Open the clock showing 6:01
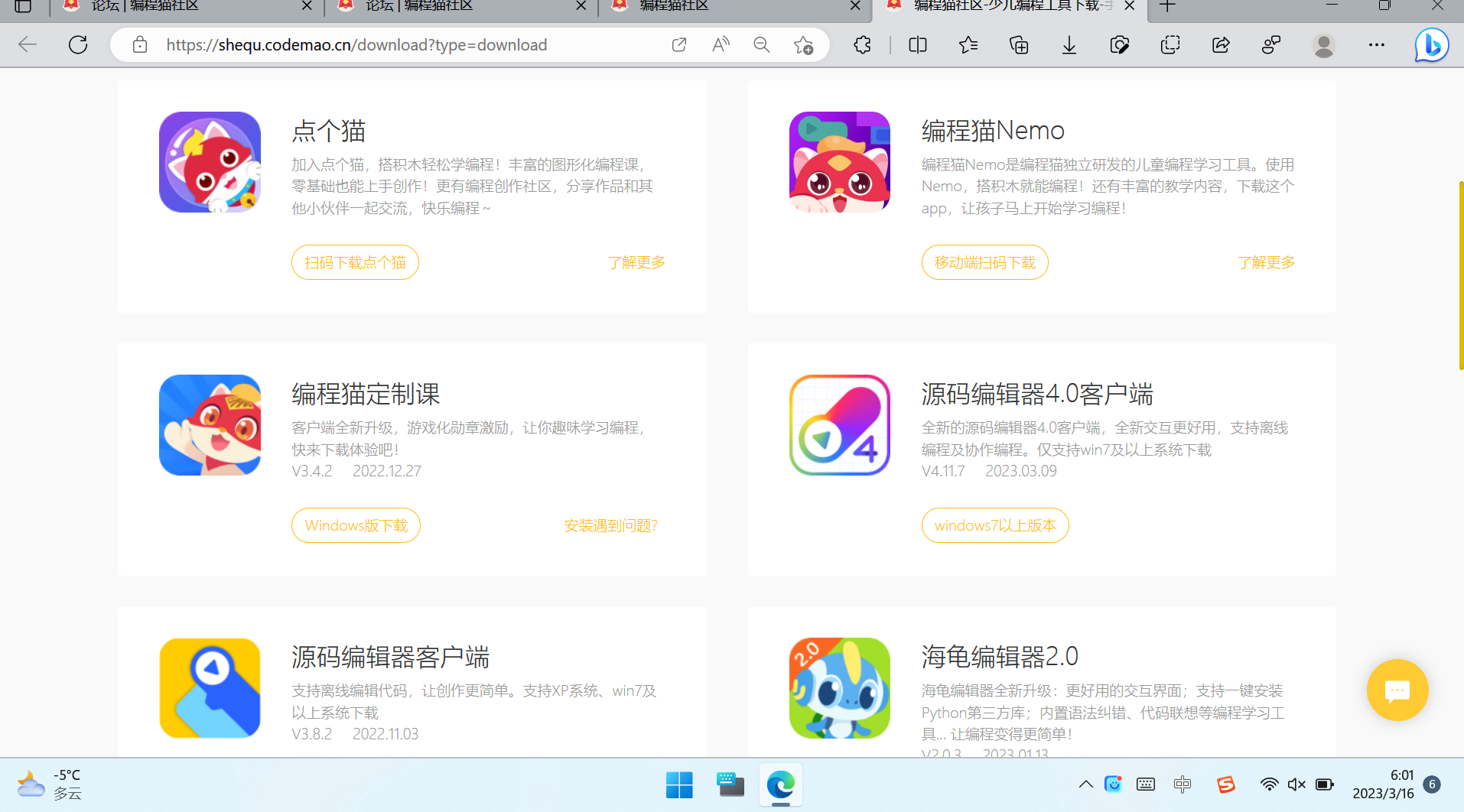The width and height of the screenshot is (1464, 812). pyautogui.click(x=1383, y=784)
